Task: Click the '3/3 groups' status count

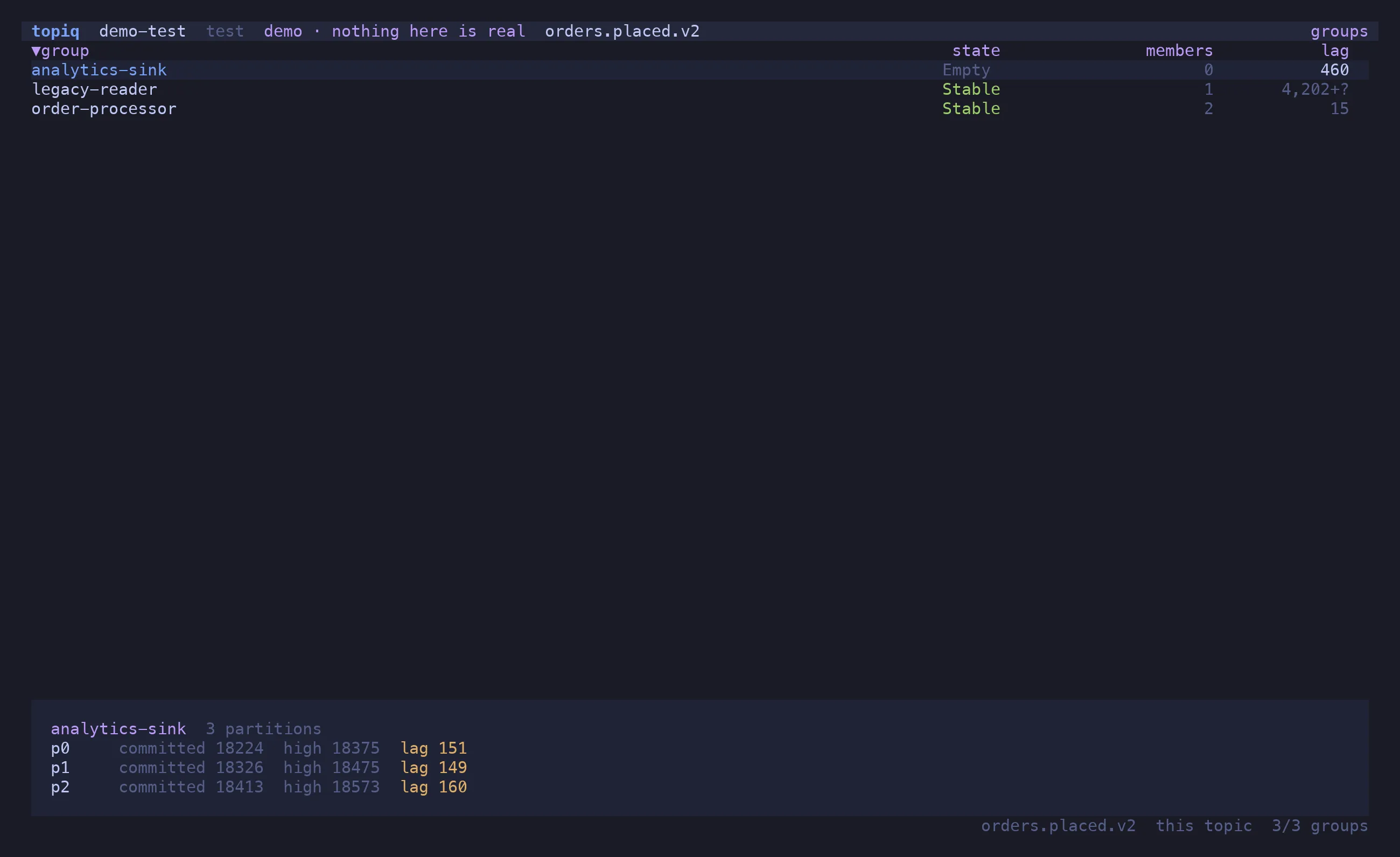Action: (x=1319, y=826)
